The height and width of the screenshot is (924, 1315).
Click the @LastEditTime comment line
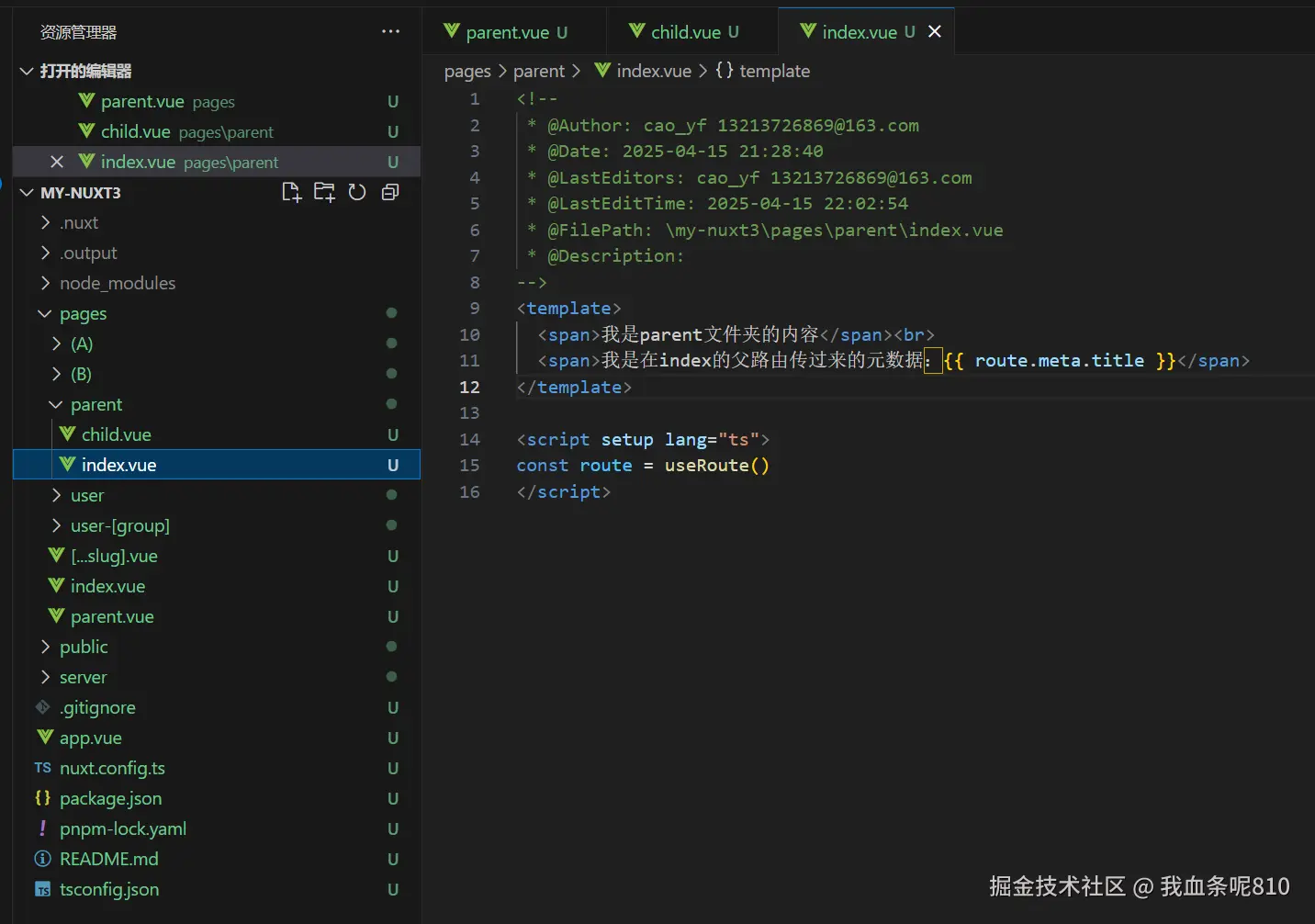[x=717, y=203]
